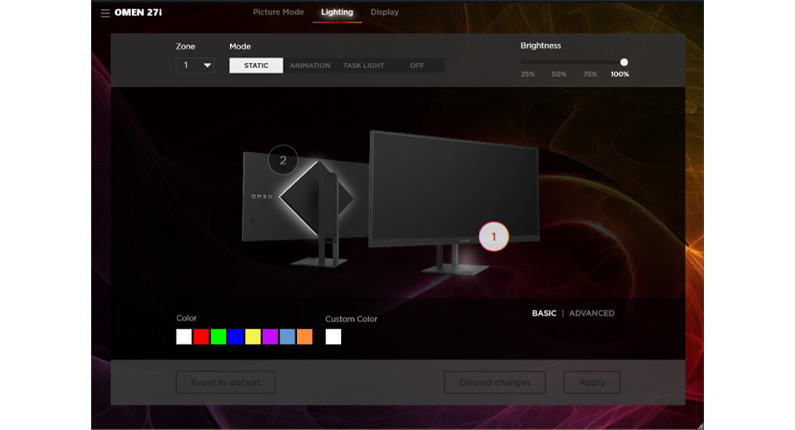The height and width of the screenshot is (430, 795).
Task: Turn lighting mode OFF
Action: pyautogui.click(x=417, y=65)
